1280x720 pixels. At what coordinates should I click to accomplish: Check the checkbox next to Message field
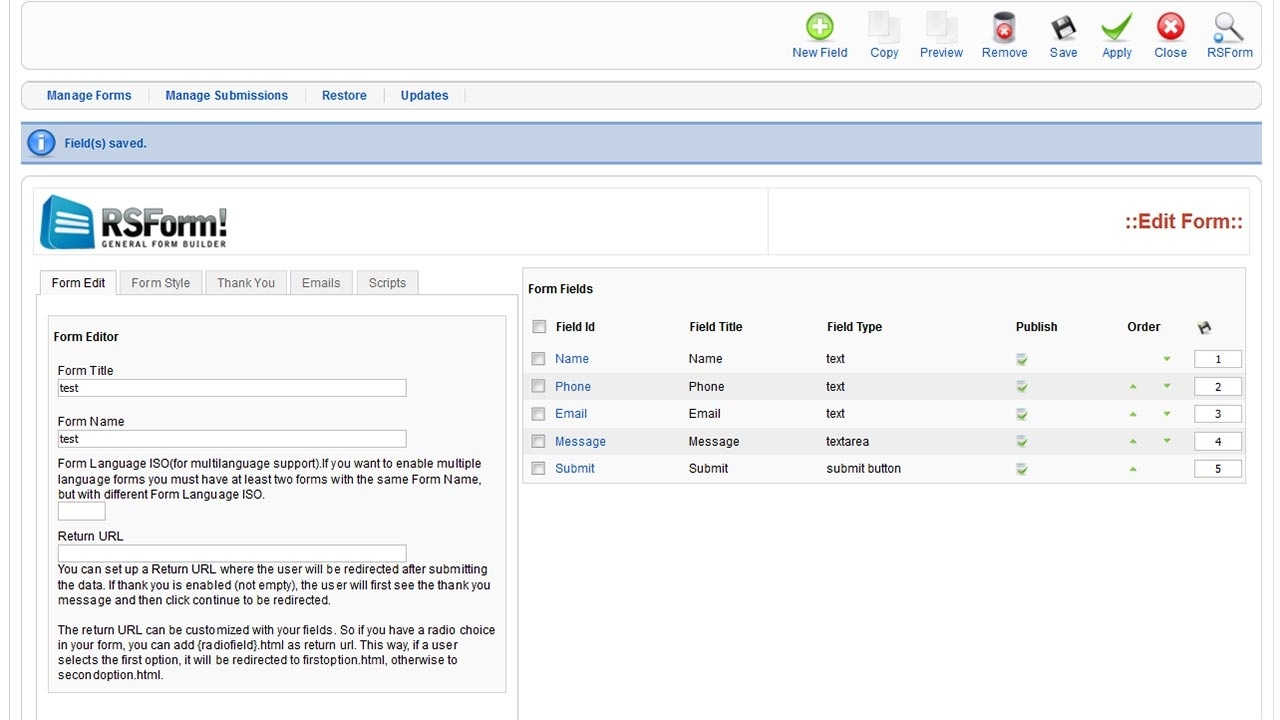pyautogui.click(x=538, y=441)
